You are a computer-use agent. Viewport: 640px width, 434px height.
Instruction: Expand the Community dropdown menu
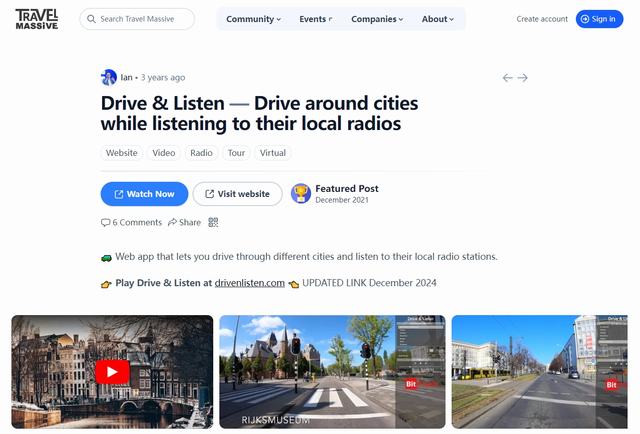253,19
